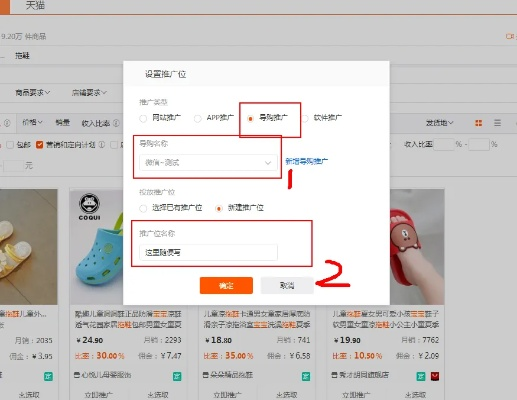Sort results by 收入比率
This screenshot has width=517, height=400.
96,123
